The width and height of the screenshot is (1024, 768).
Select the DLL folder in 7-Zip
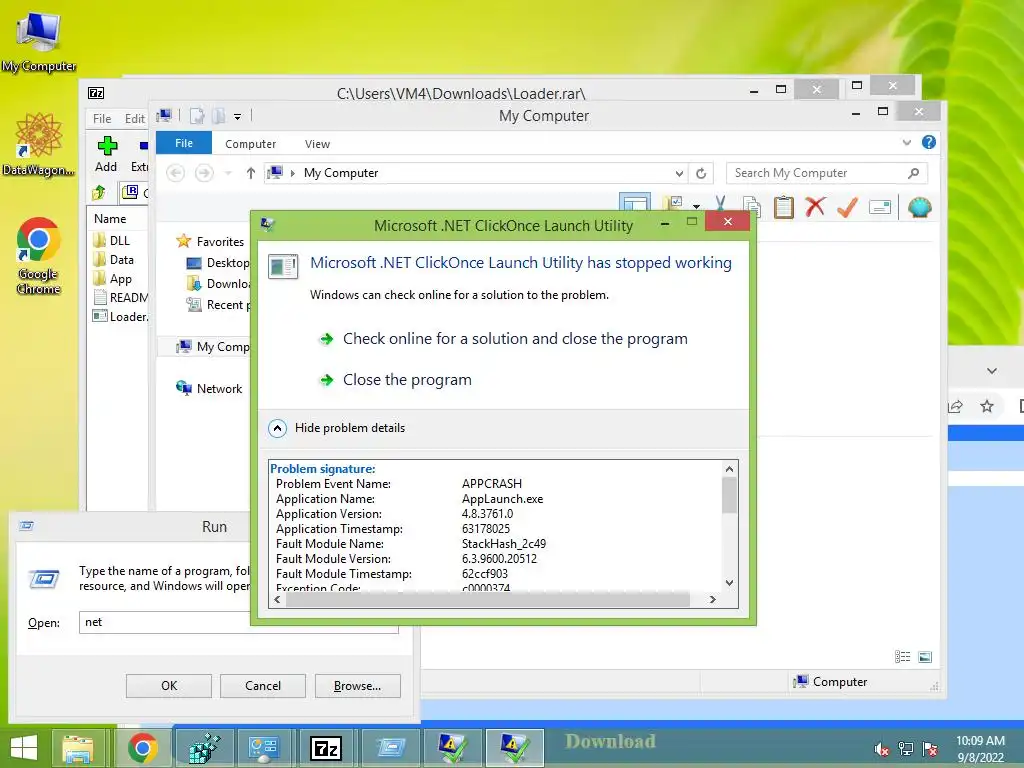coord(112,240)
